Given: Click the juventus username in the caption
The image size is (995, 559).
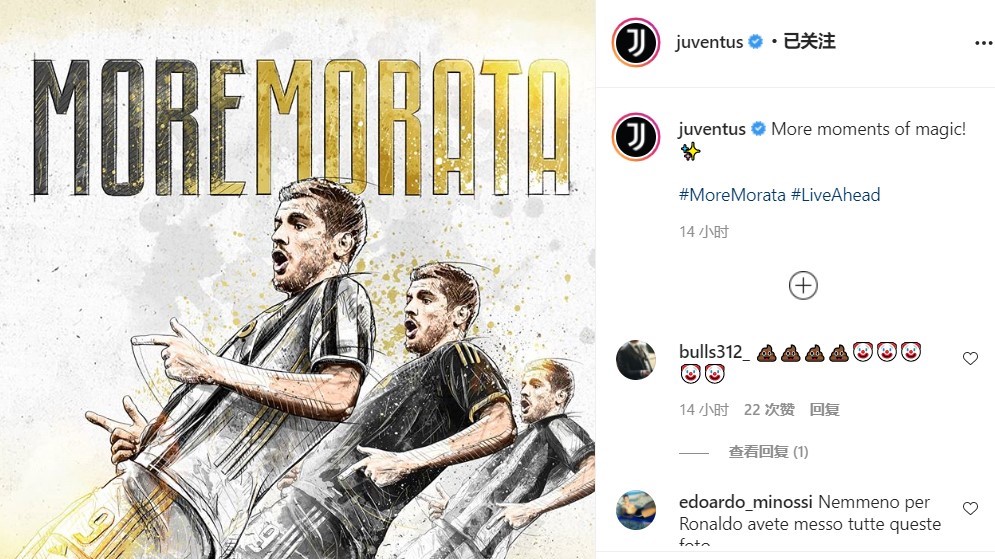Looking at the screenshot, I should point(712,129).
